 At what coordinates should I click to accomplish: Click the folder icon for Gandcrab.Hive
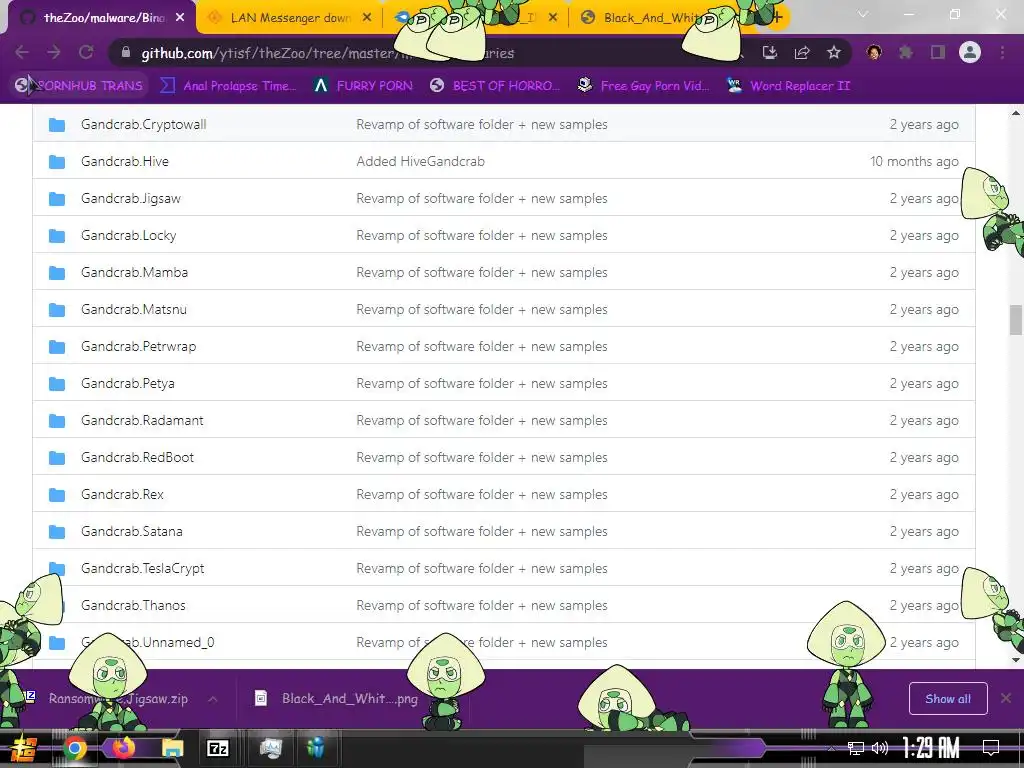coord(57,161)
